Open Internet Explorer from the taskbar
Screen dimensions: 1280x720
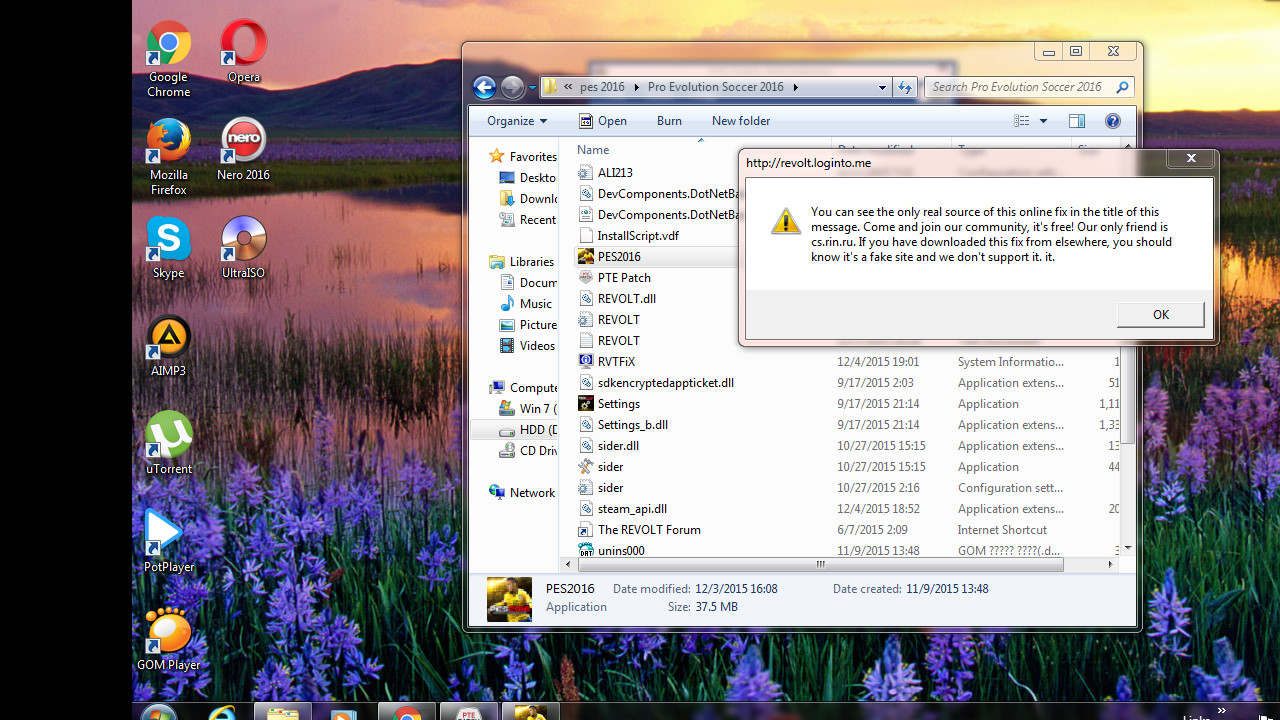[222, 712]
